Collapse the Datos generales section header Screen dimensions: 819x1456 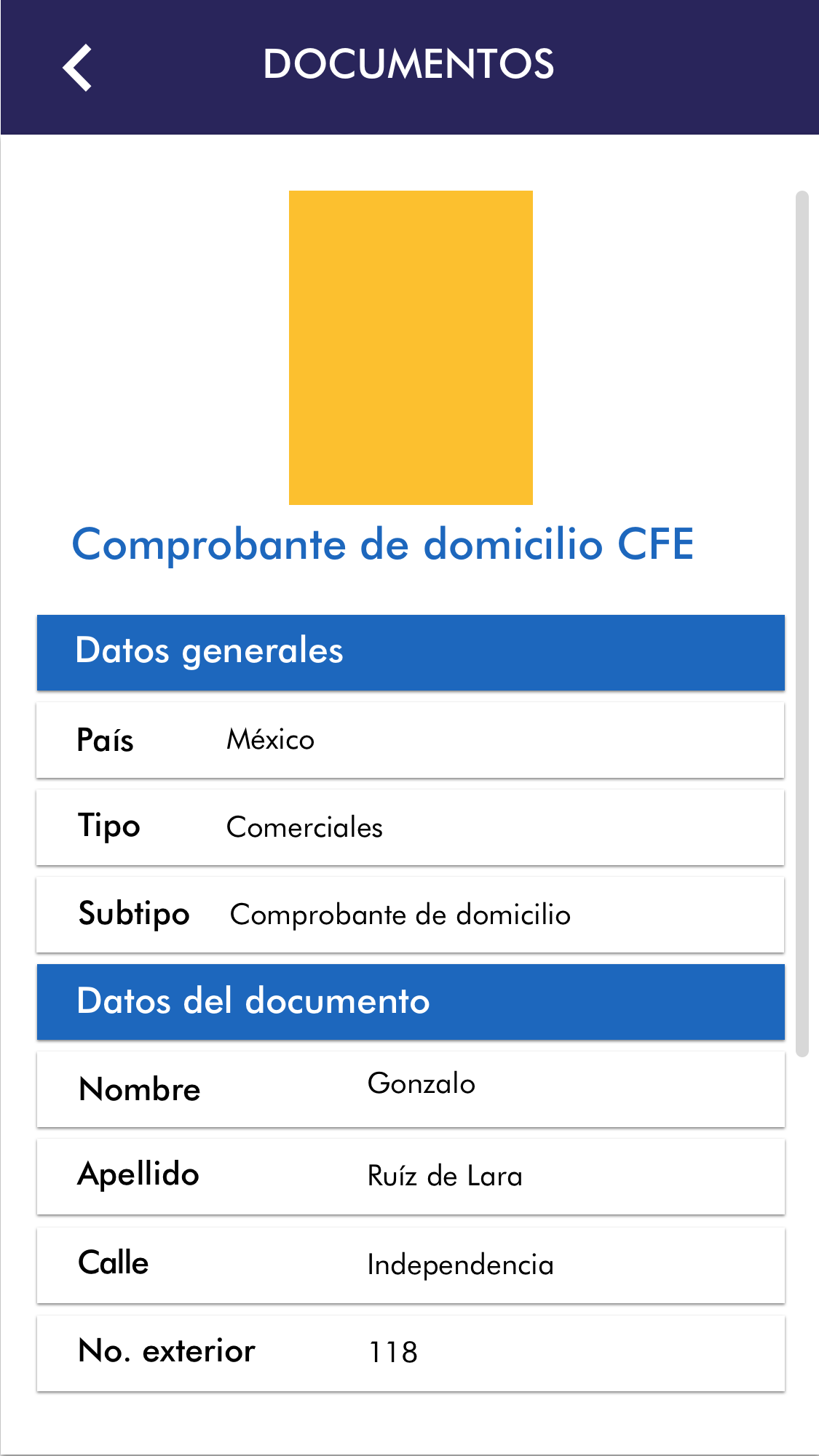411,652
